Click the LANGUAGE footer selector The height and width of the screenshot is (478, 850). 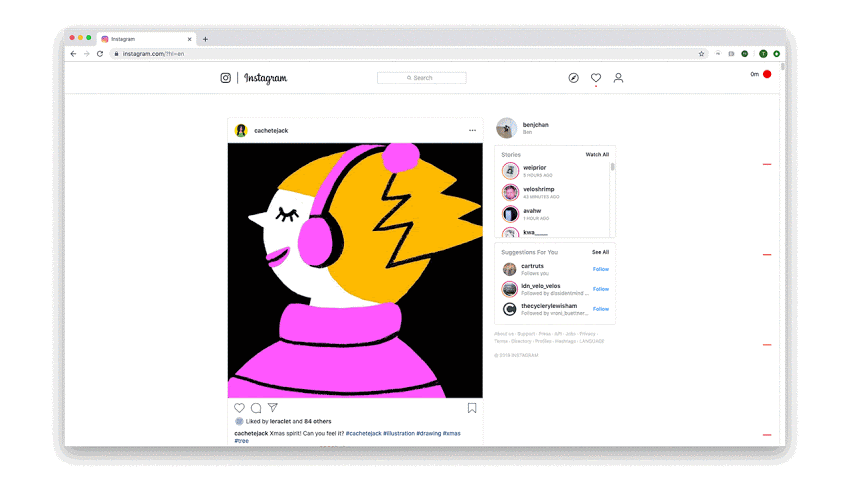591,341
